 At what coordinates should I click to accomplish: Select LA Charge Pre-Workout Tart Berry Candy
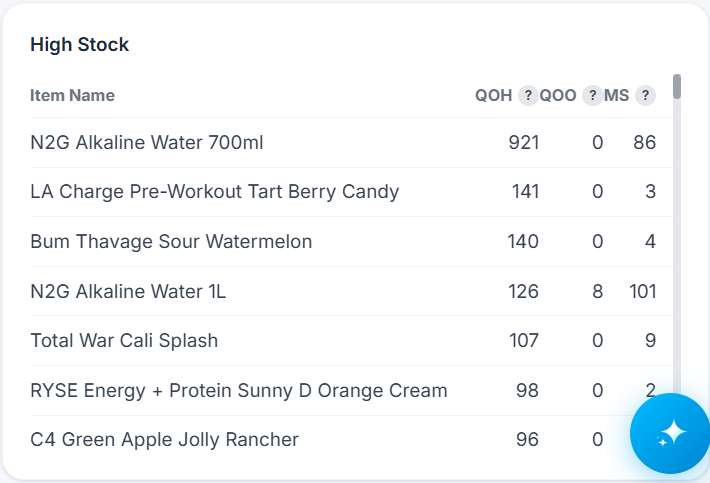(x=351, y=192)
